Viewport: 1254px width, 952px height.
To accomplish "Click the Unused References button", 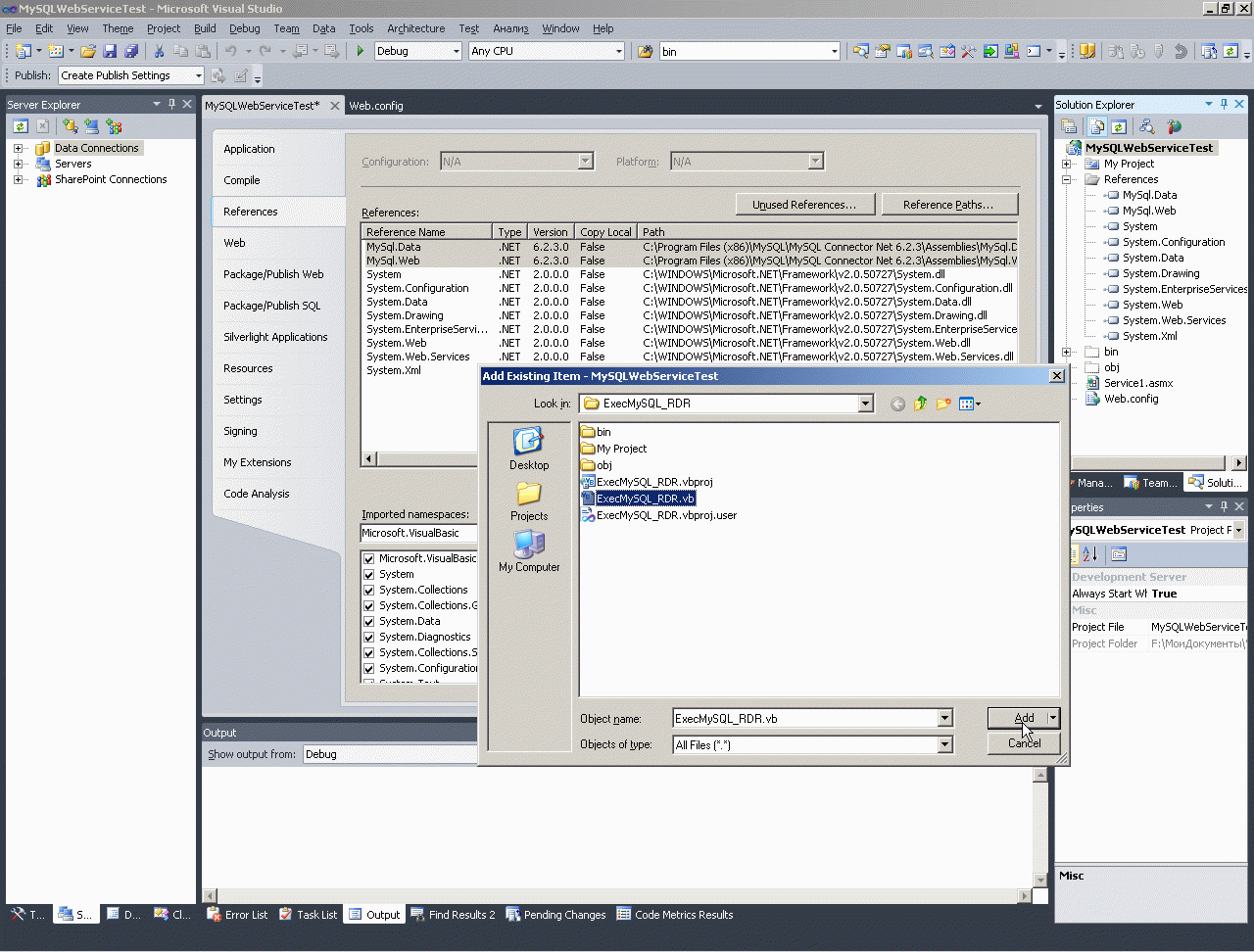I will point(803,205).
